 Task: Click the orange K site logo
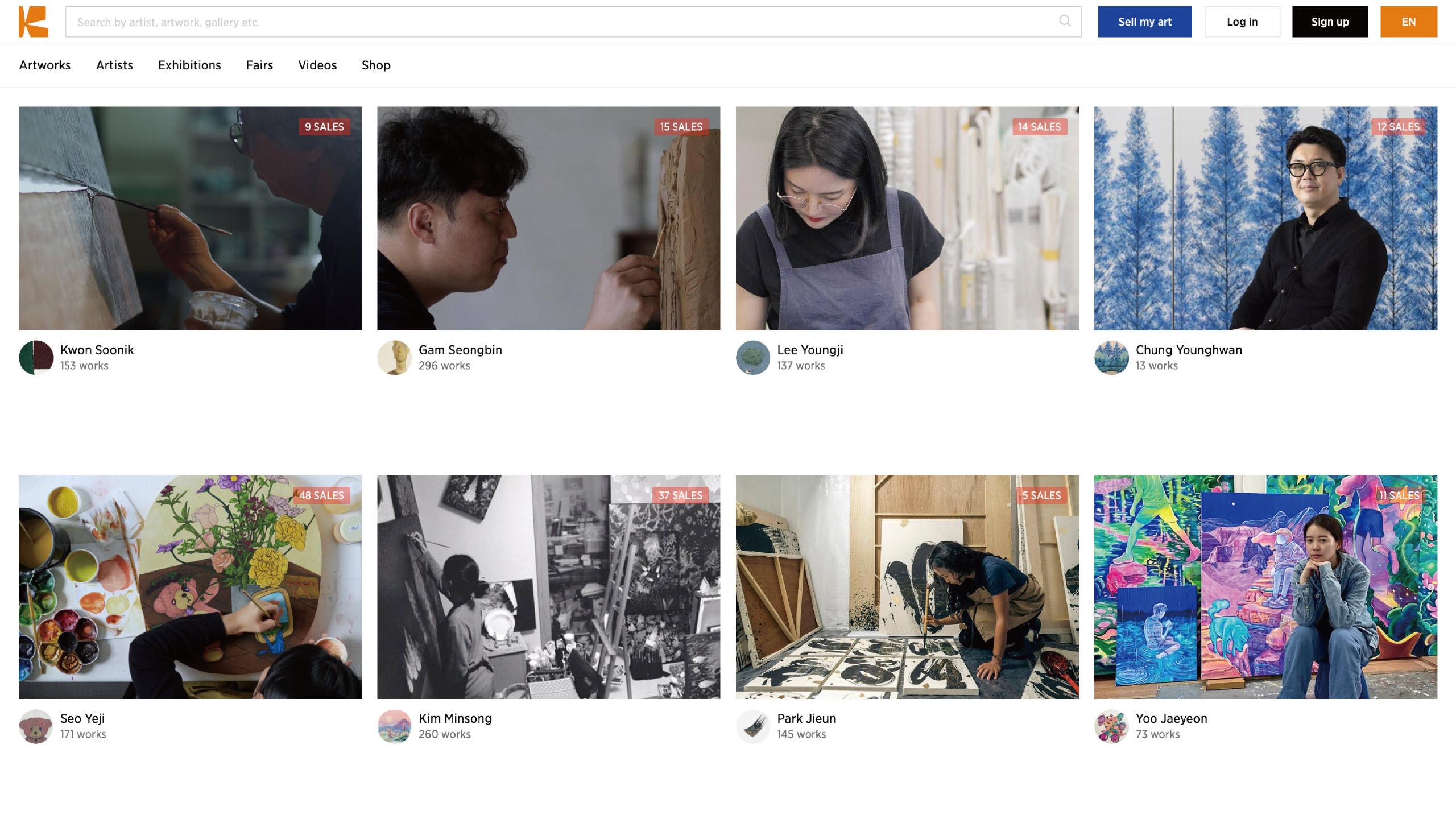(34, 22)
